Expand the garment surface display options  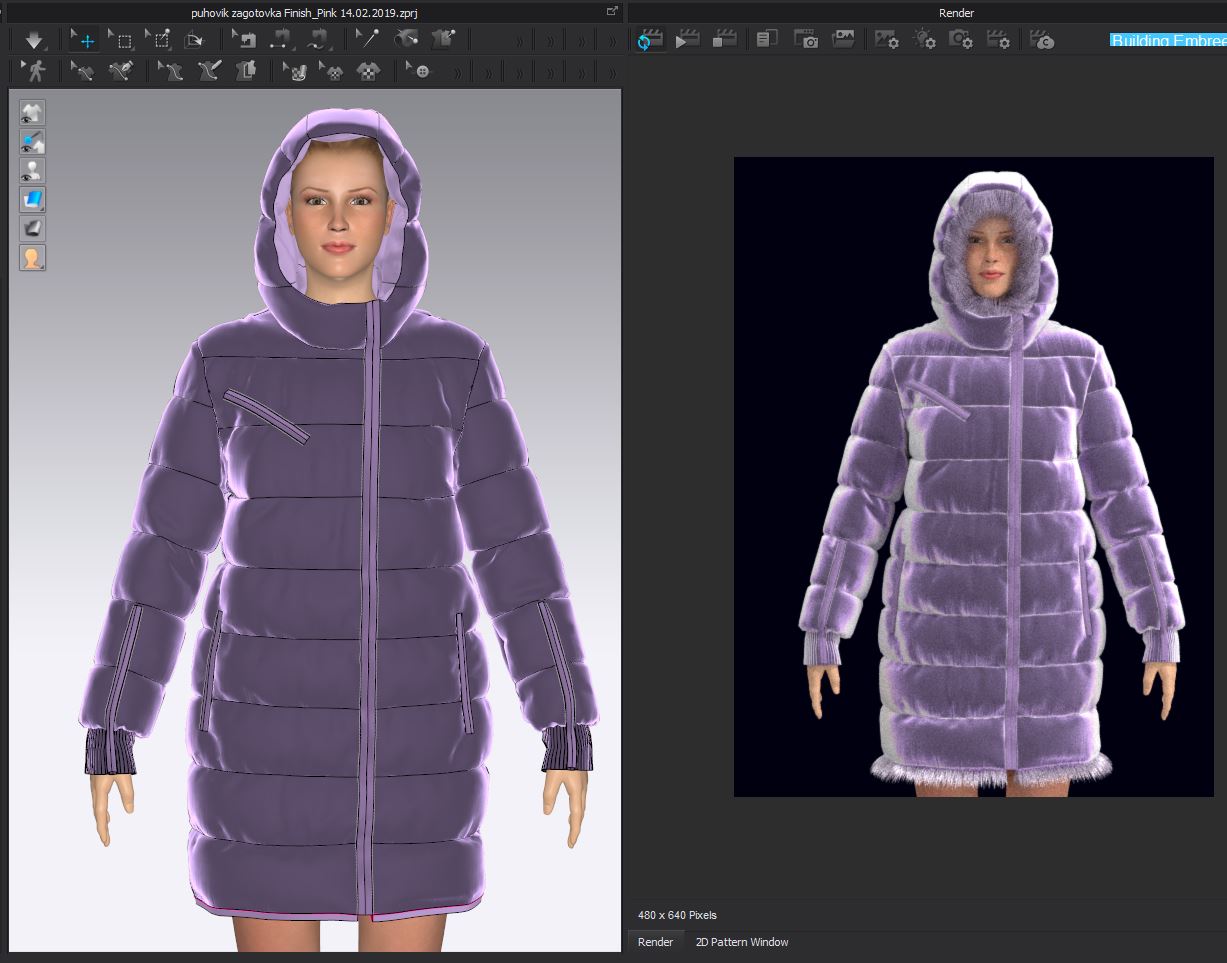pyautogui.click(x=33, y=200)
